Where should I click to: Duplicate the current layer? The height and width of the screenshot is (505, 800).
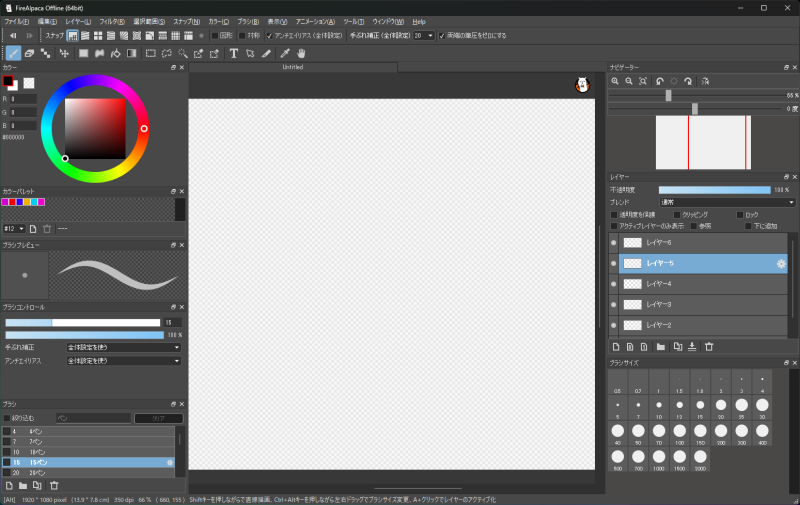(678, 347)
